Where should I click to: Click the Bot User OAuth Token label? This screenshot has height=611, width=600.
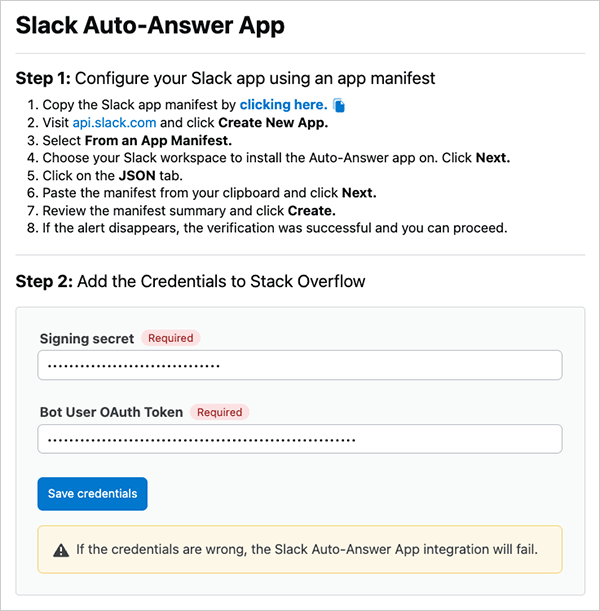pos(111,412)
